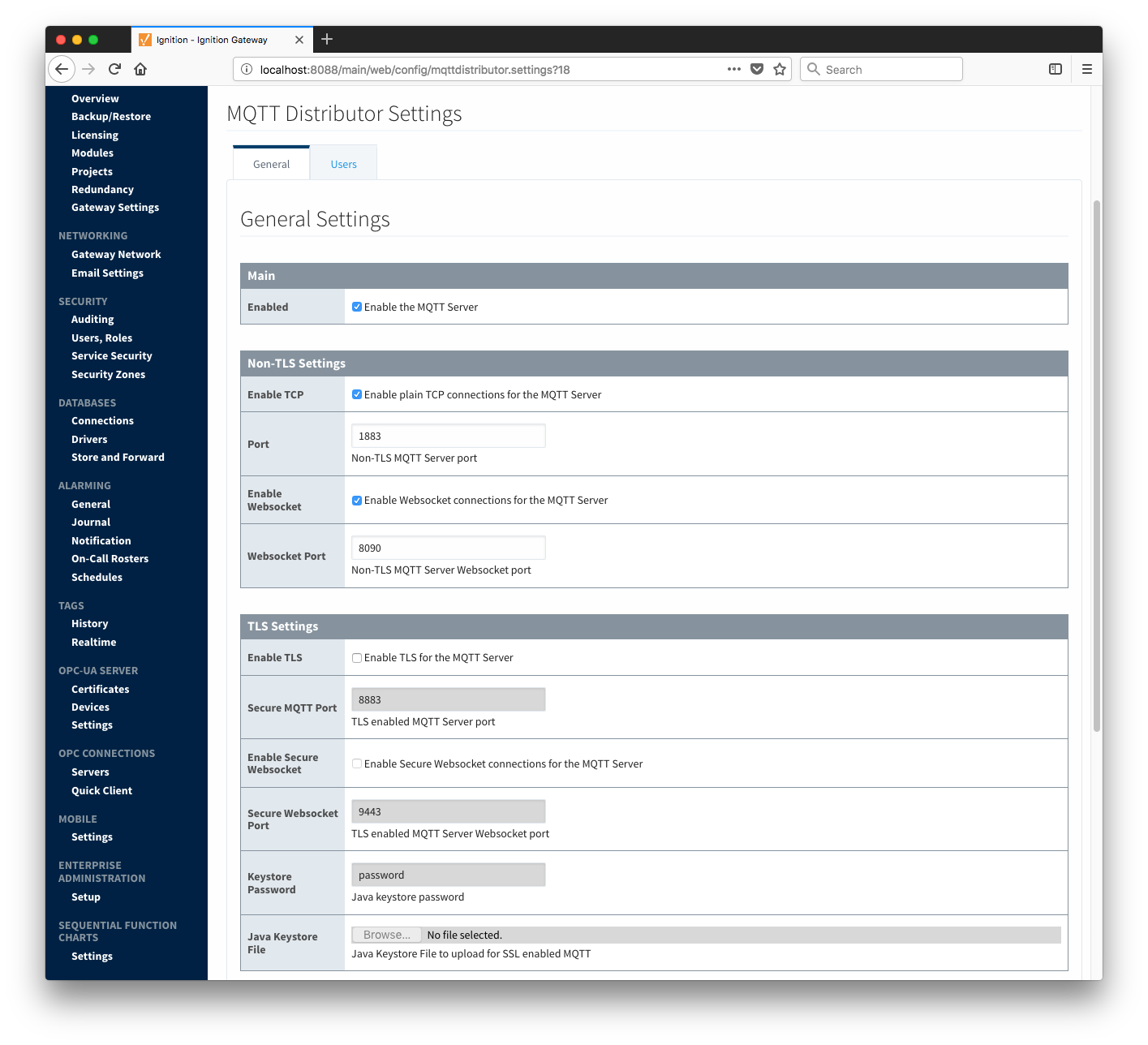Click the Keystore Password field

pyautogui.click(x=448, y=875)
